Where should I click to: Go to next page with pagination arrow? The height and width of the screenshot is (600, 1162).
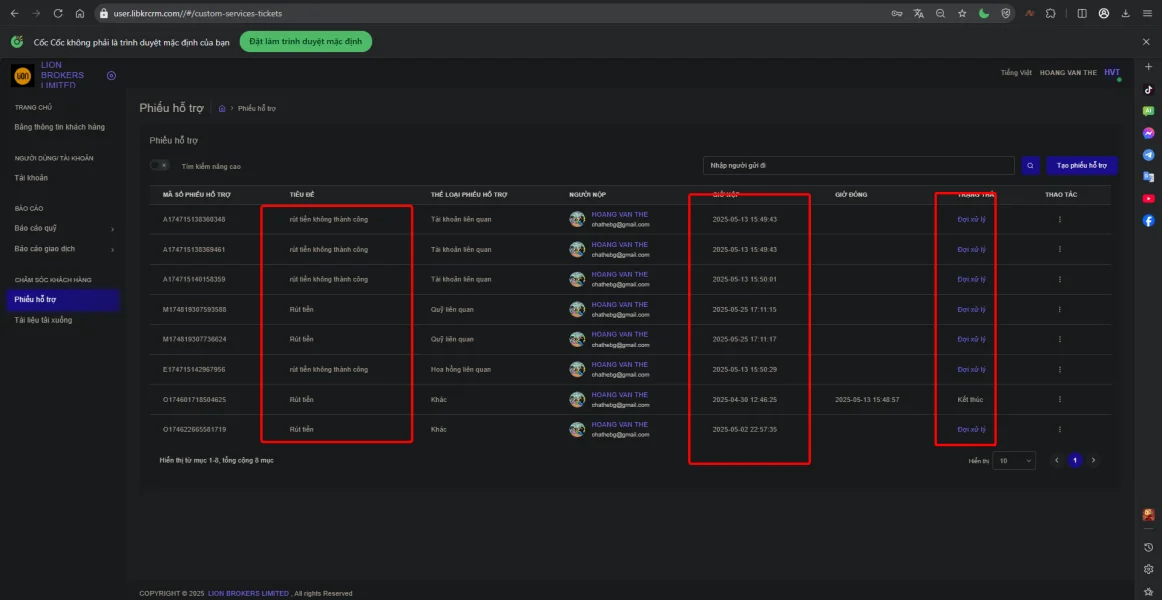point(1092,461)
